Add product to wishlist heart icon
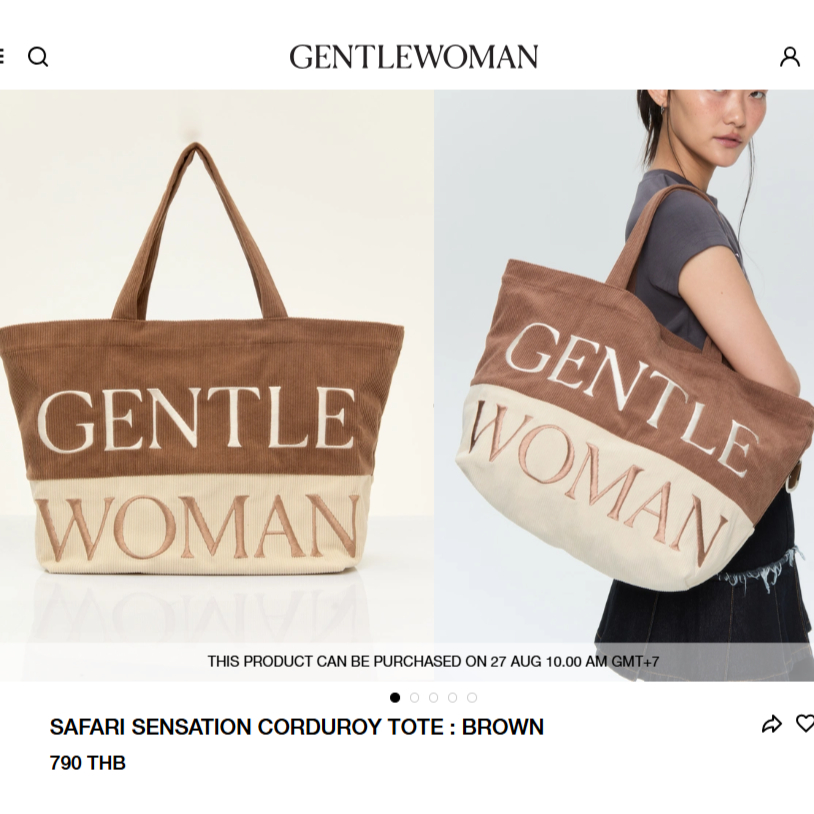Screen dimensions: 814x814 click(x=805, y=723)
